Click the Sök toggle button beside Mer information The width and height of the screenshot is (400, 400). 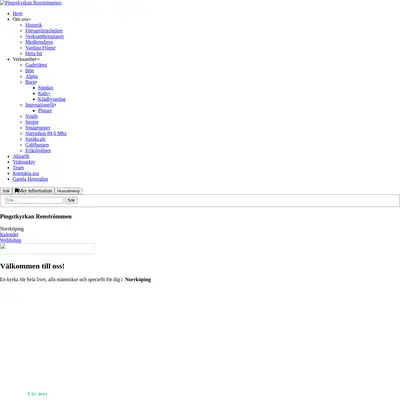[6, 191]
